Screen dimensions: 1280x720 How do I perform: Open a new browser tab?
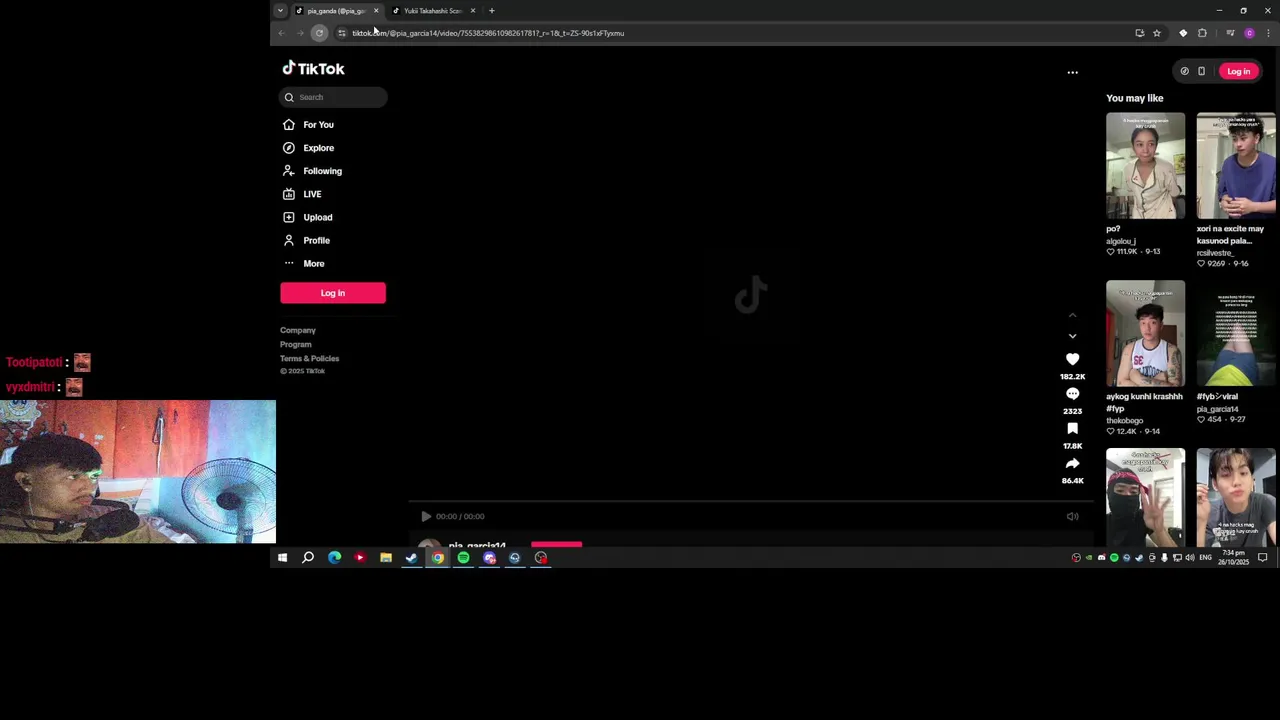491,11
